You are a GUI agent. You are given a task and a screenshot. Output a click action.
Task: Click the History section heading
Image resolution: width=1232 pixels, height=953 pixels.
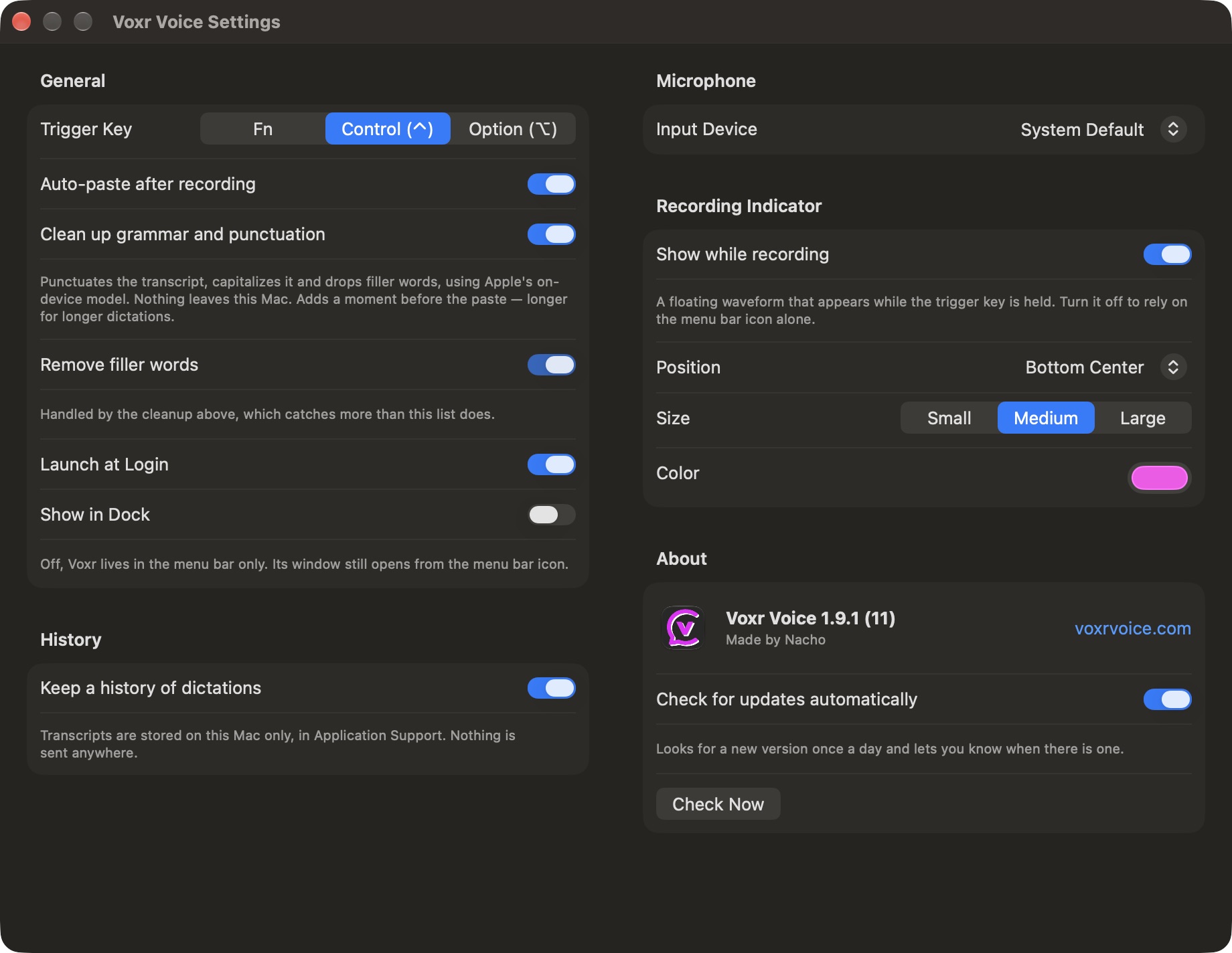point(71,640)
